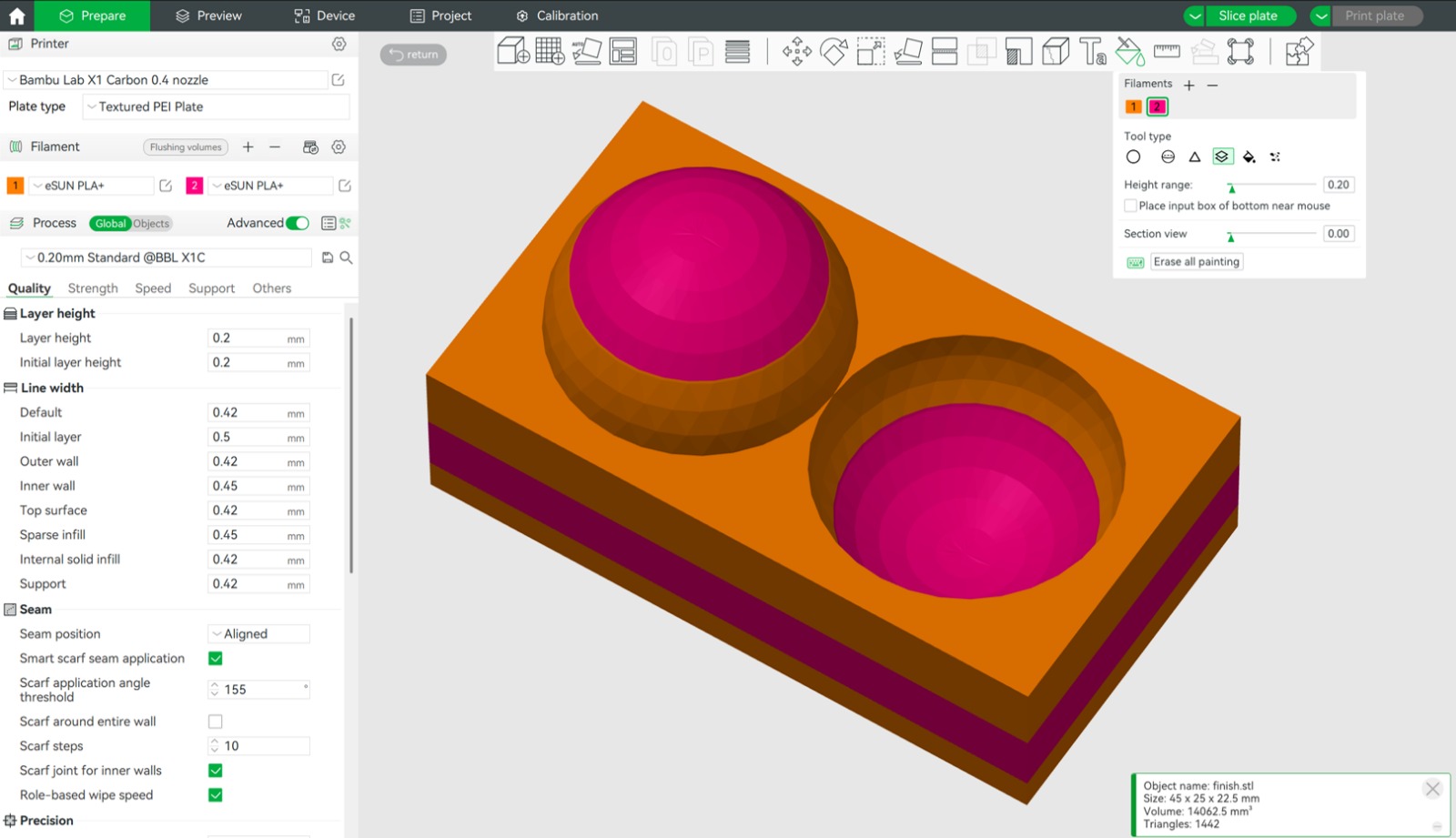Switch to the Project tab
The height and width of the screenshot is (838, 1456).
440,15
